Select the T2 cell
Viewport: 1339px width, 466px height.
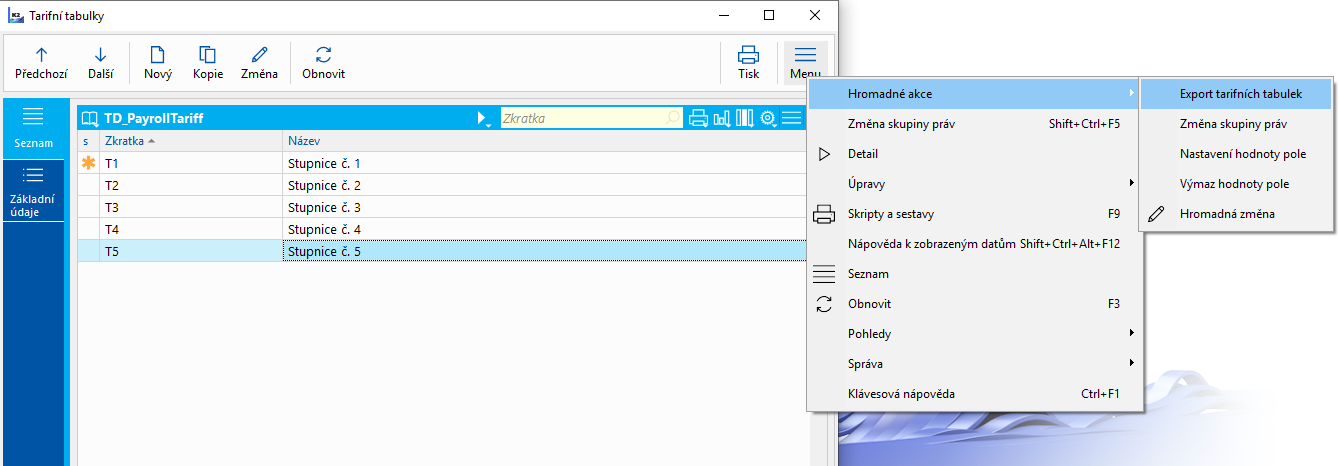(x=191, y=185)
